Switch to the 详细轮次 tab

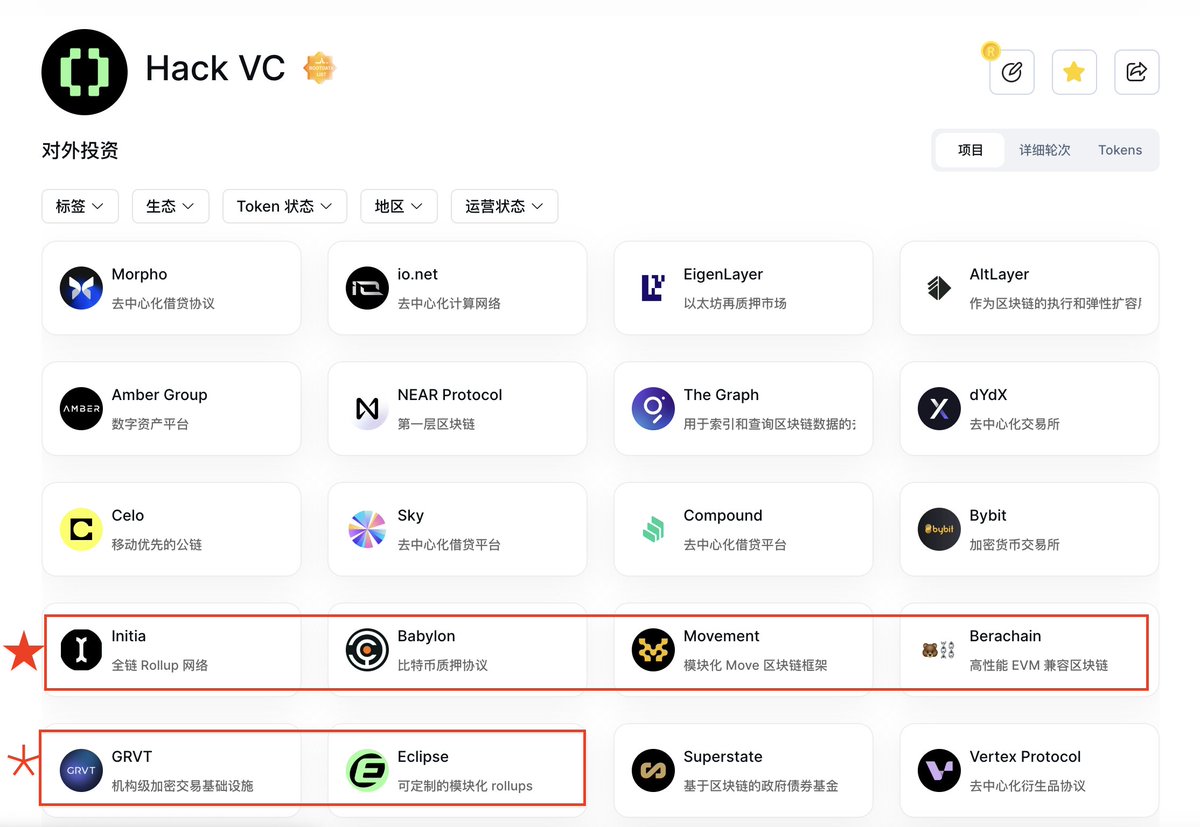[x=1045, y=150]
